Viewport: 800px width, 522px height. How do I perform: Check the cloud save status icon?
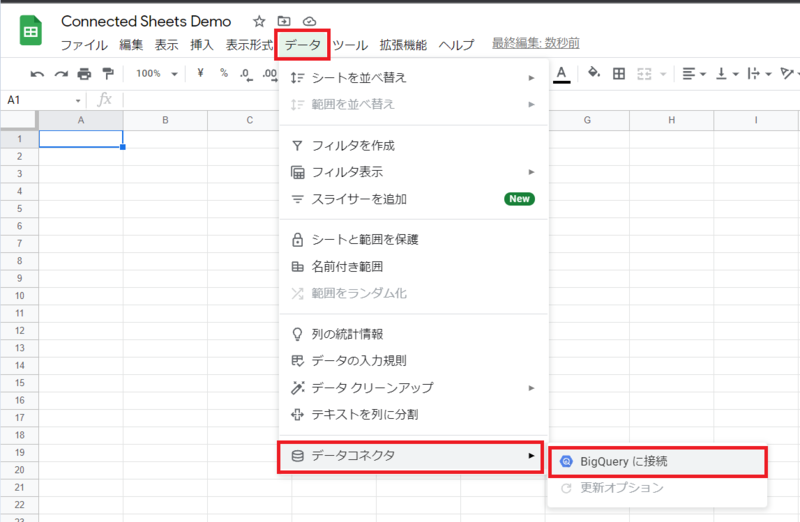tap(309, 21)
